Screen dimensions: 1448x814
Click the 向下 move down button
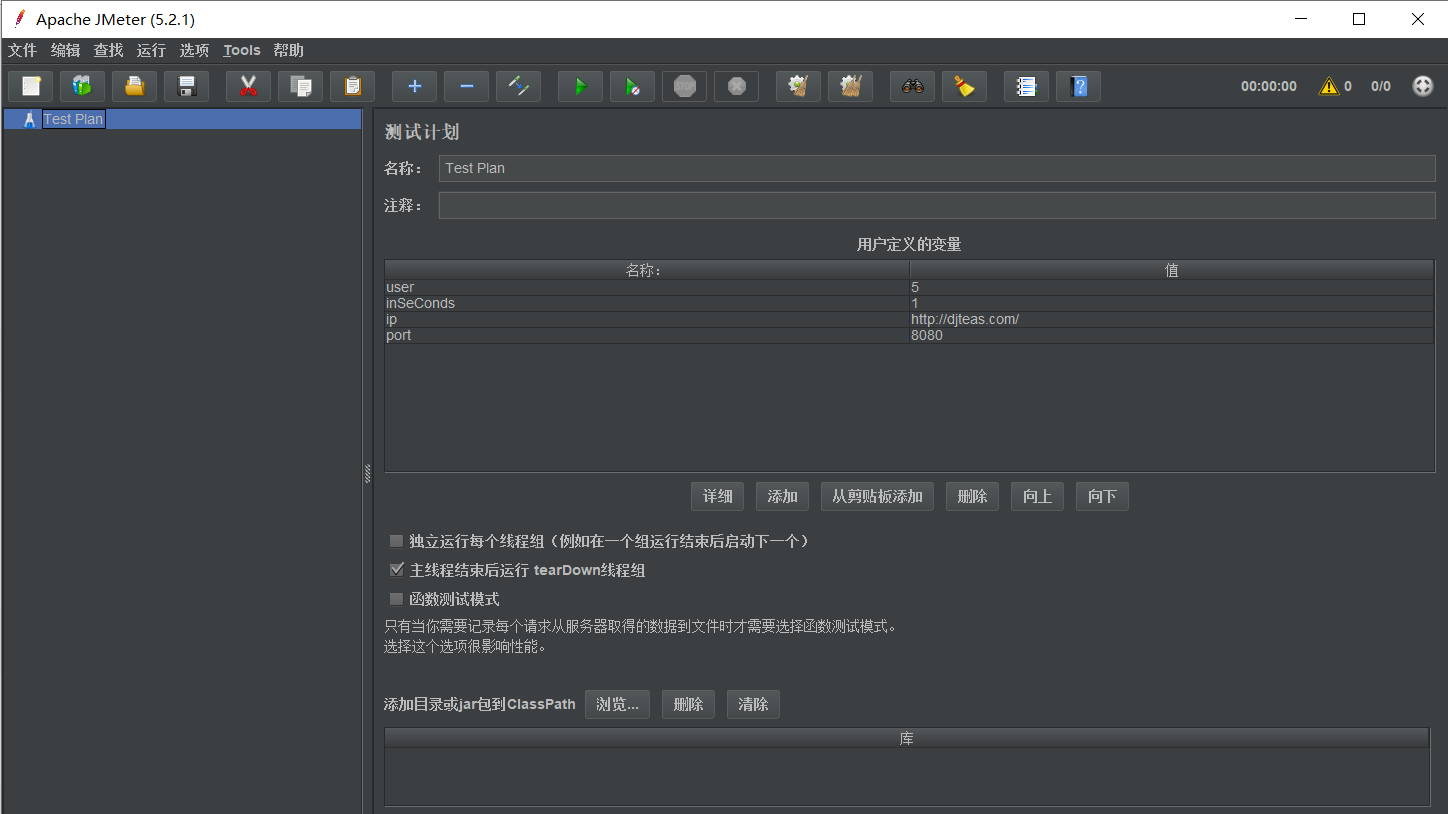coord(1102,496)
